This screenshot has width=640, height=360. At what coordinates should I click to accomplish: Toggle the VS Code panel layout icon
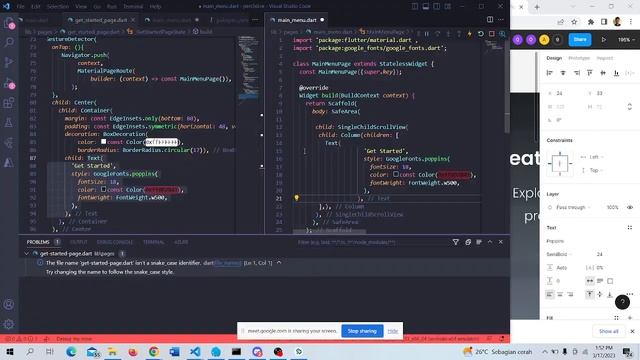[x=426, y=7]
